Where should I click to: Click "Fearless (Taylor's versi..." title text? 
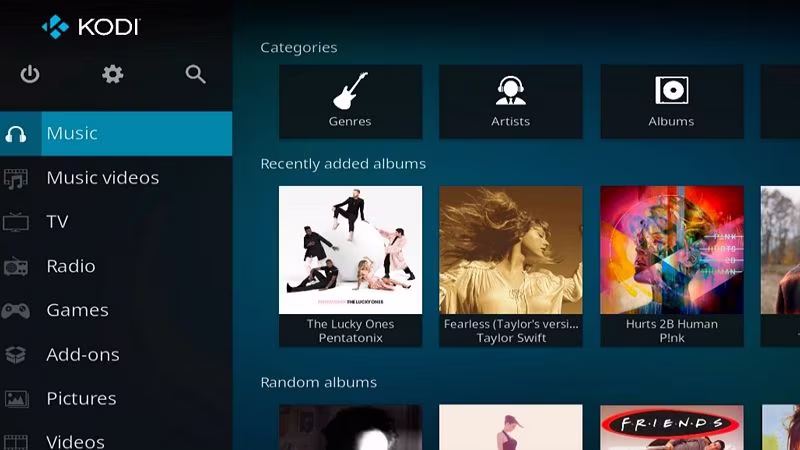(x=511, y=324)
